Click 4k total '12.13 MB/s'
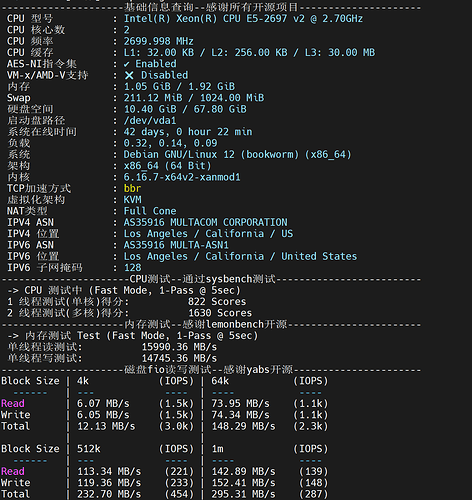The height and width of the screenshot is (500, 472). [x=106, y=427]
